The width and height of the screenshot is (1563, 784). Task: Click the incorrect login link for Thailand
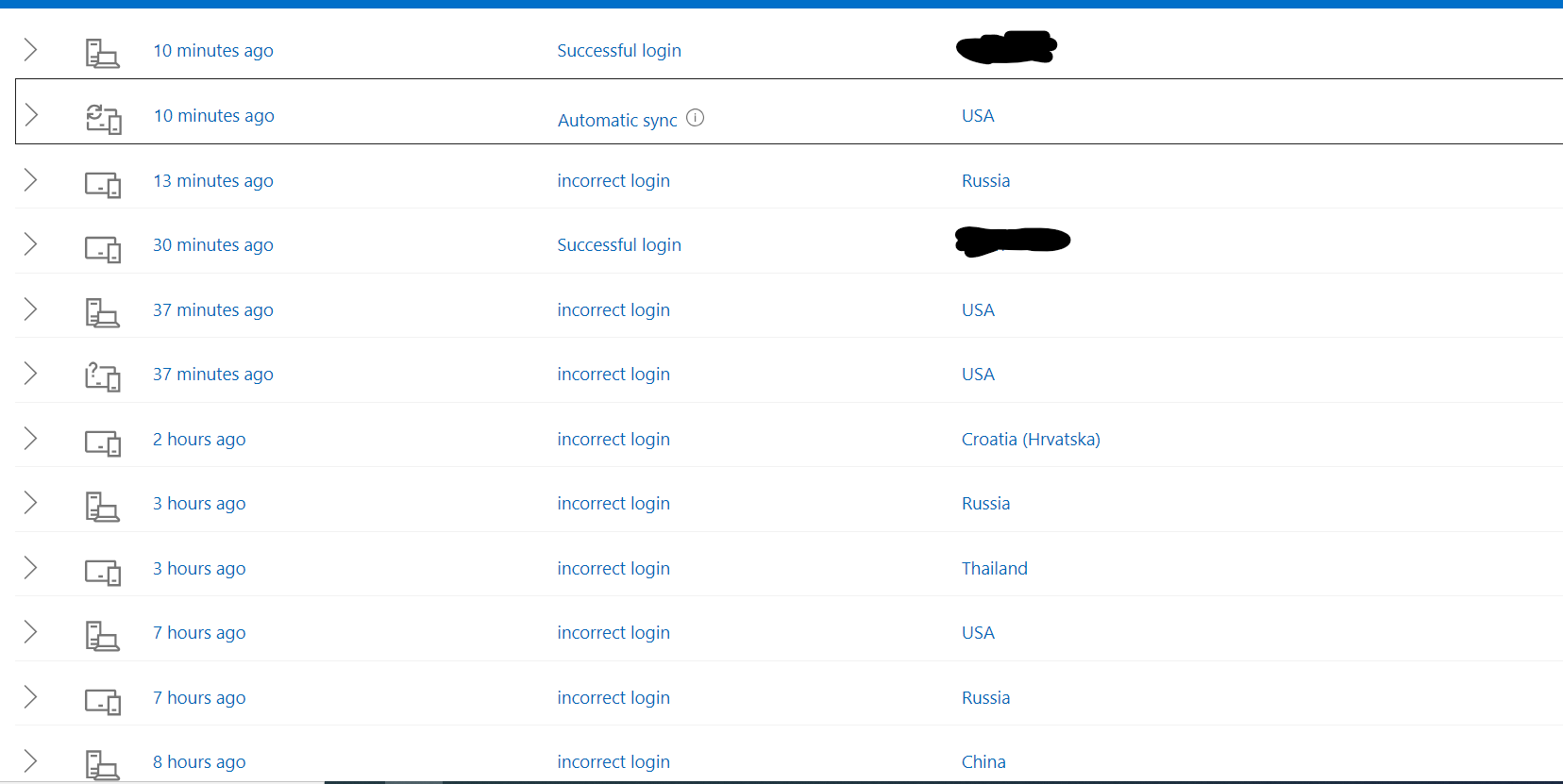pyautogui.click(x=613, y=568)
